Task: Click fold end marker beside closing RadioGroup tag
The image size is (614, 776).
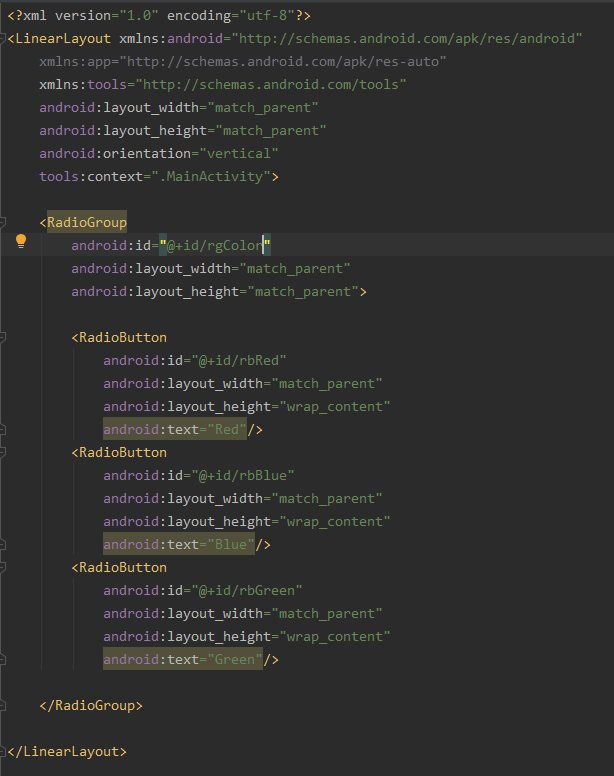Action: point(2,705)
